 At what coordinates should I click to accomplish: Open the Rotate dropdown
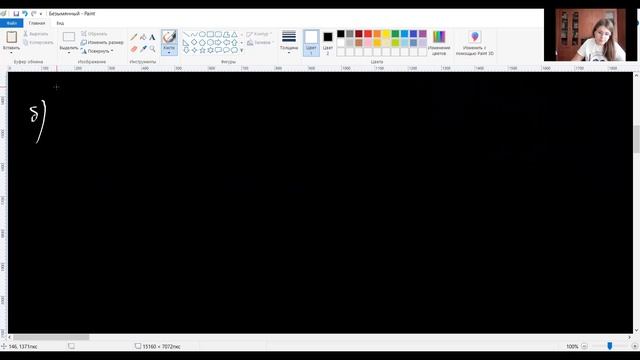97,51
